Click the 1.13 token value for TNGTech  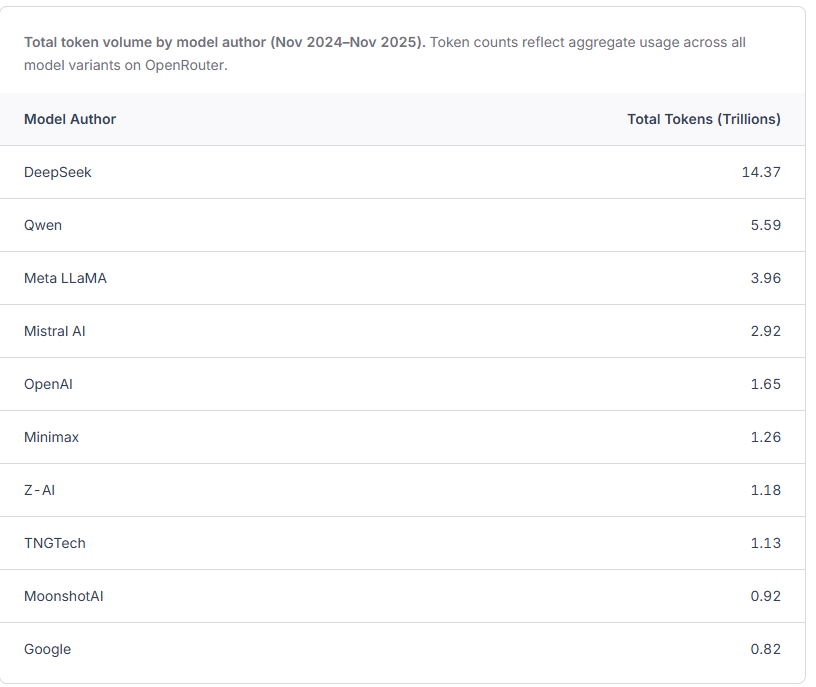point(765,543)
